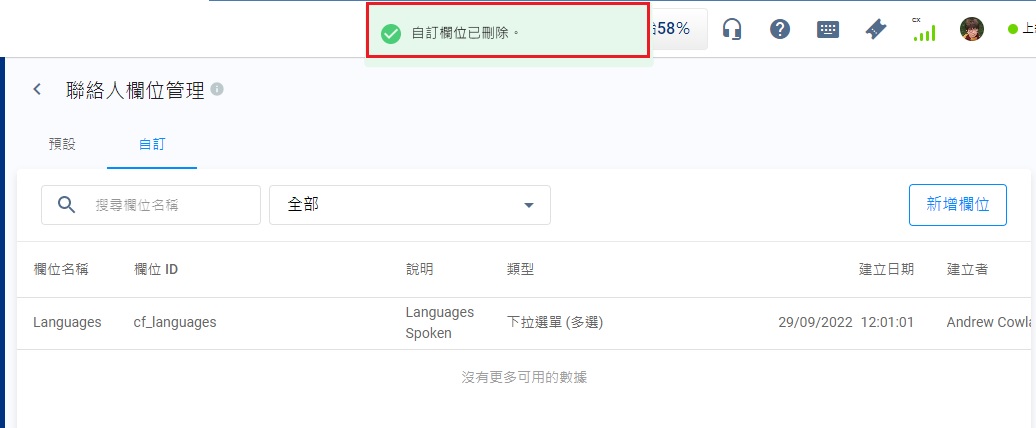Switch to the 預設 tab
This screenshot has width=1036, height=428.
pyautogui.click(x=62, y=144)
